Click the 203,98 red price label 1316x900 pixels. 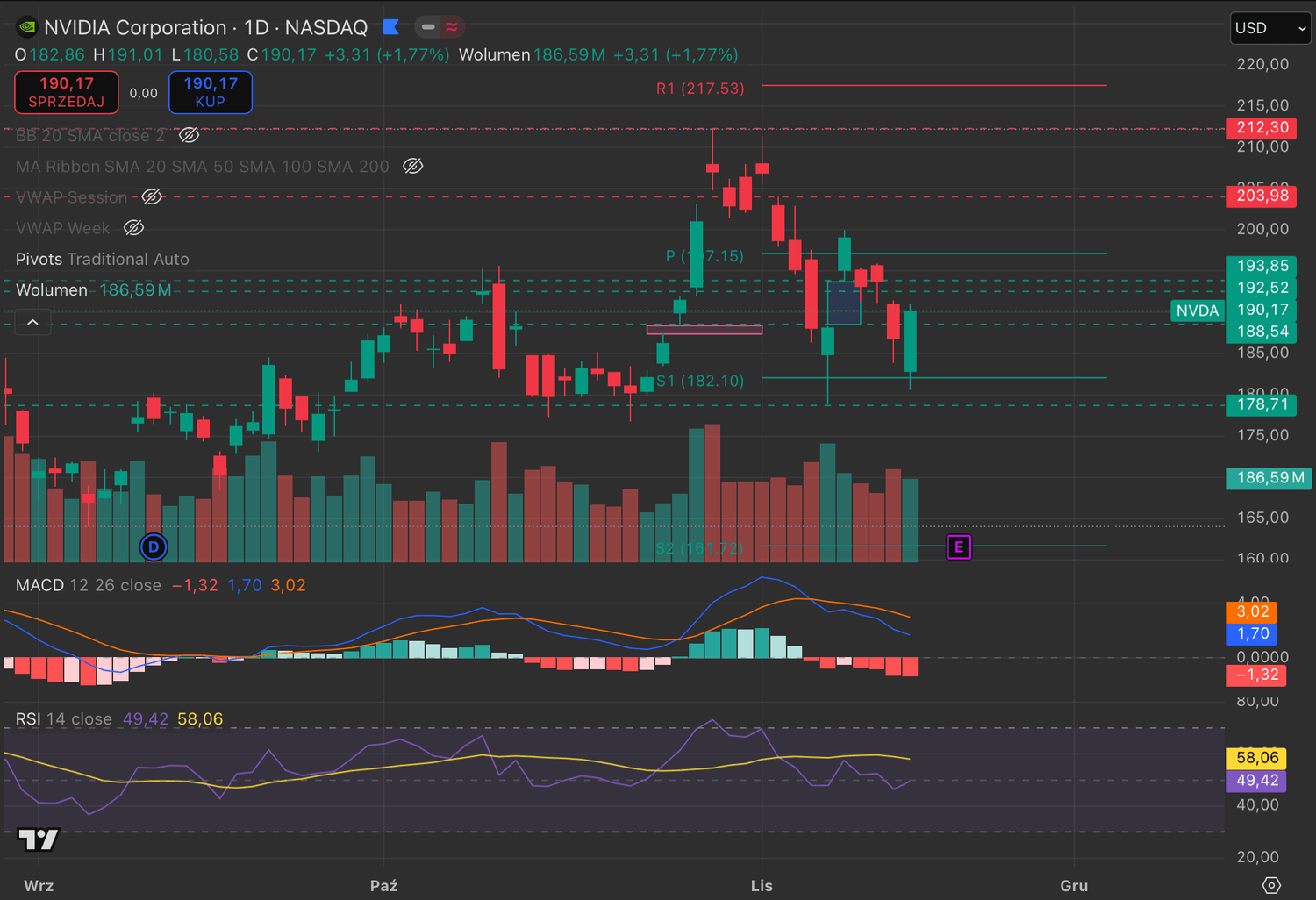tap(1261, 196)
